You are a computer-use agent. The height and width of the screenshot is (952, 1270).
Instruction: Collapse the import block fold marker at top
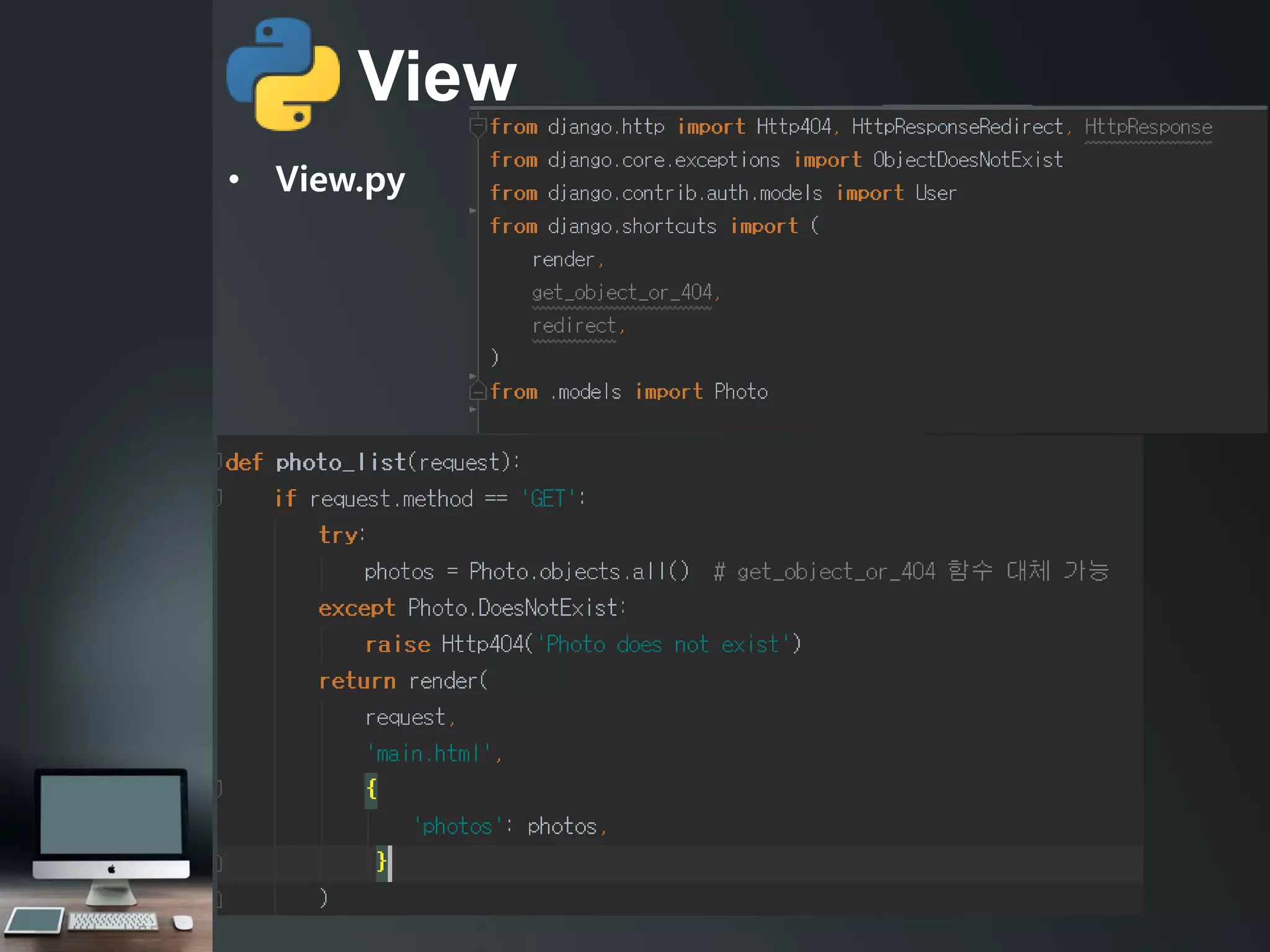pos(477,128)
